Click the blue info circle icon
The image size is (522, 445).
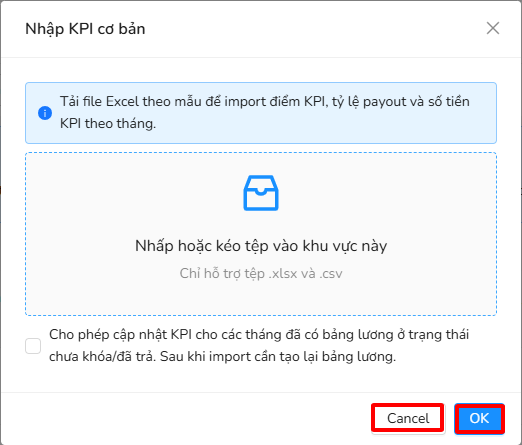point(45,113)
